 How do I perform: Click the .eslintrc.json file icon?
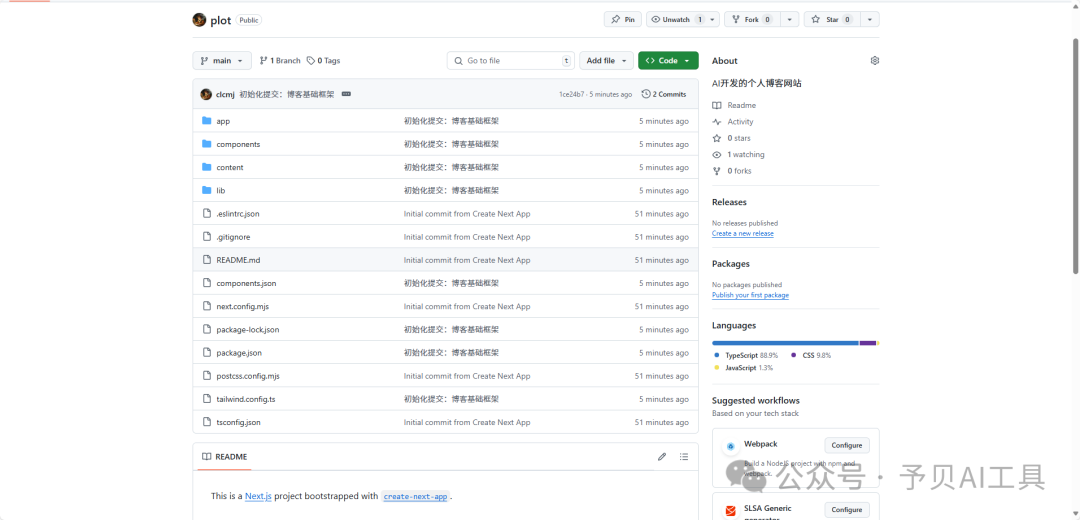(x=207, y=214)
